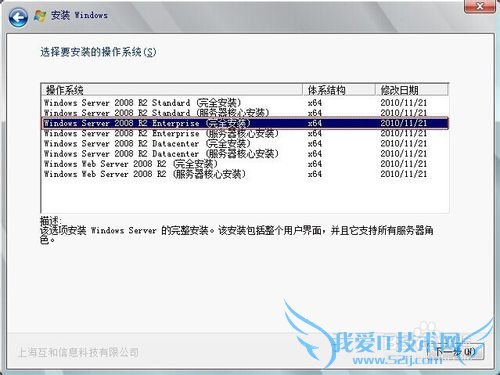Viewport: 500px width, 375px height.
Task: Go back using the blue arrow button
Action: click(x=18, y=17)
